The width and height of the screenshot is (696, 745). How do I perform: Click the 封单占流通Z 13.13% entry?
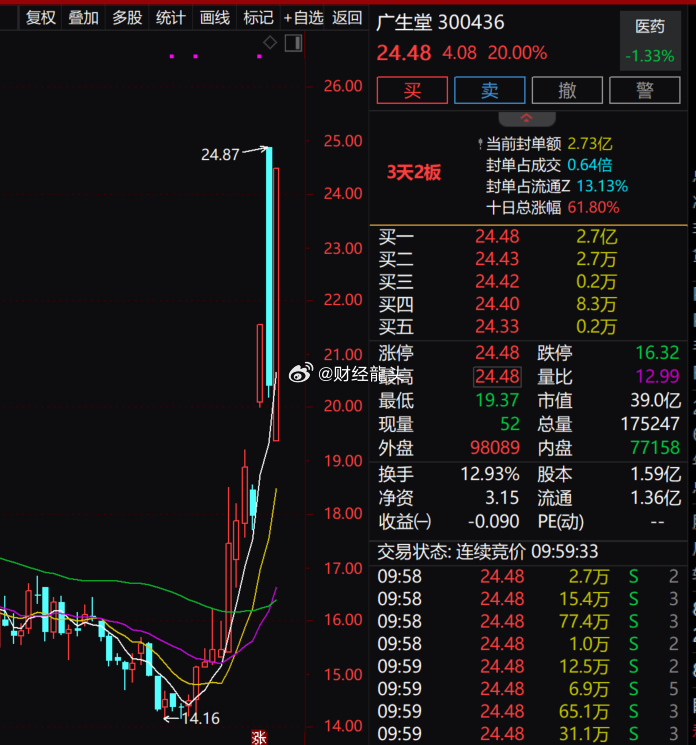557,186
